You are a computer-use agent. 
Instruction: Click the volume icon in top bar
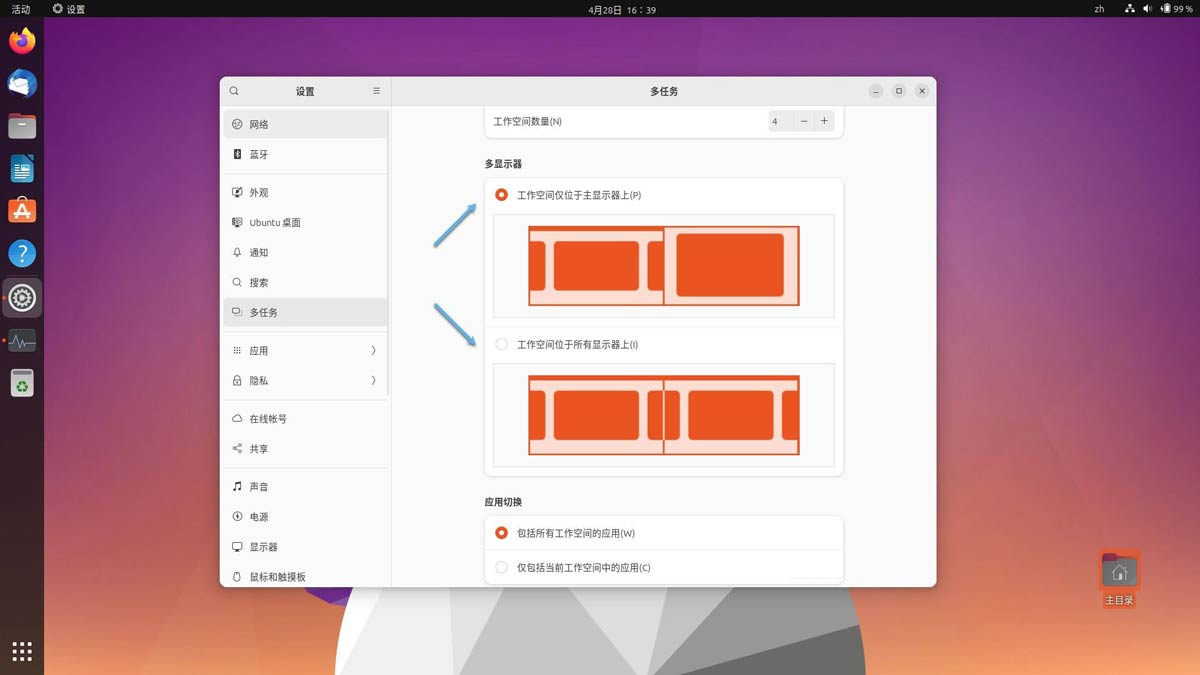coord(1147,9)
